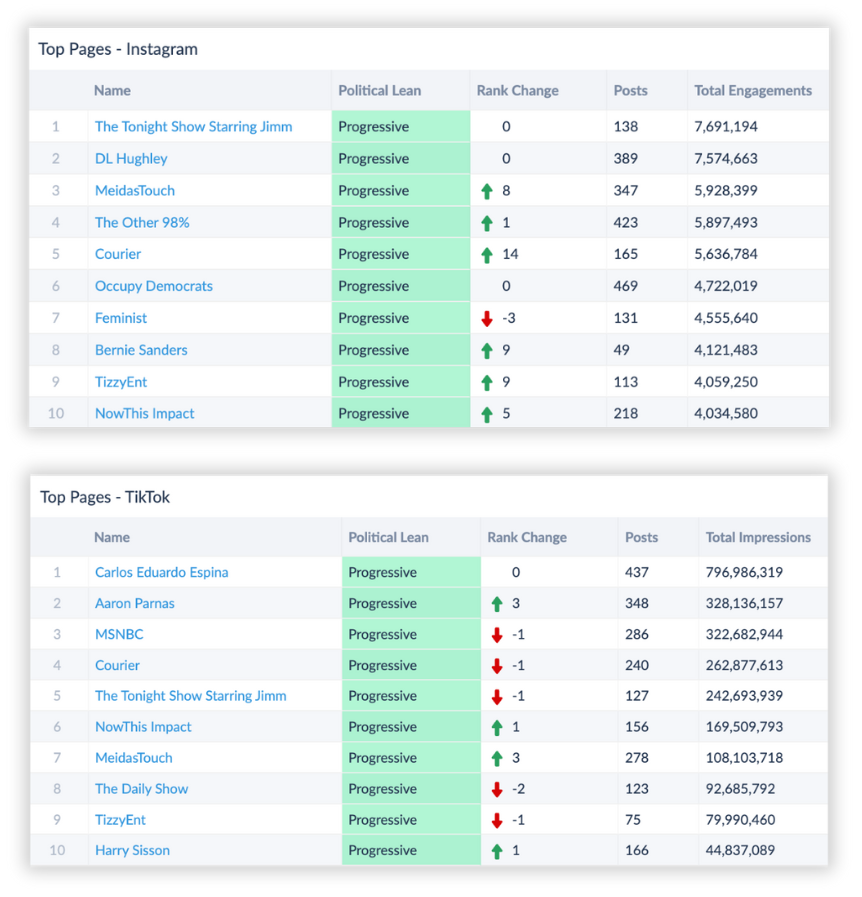Open Feminist page link
Image resolution: width=862 pixels, height=897 pixels.
[121, 318]
